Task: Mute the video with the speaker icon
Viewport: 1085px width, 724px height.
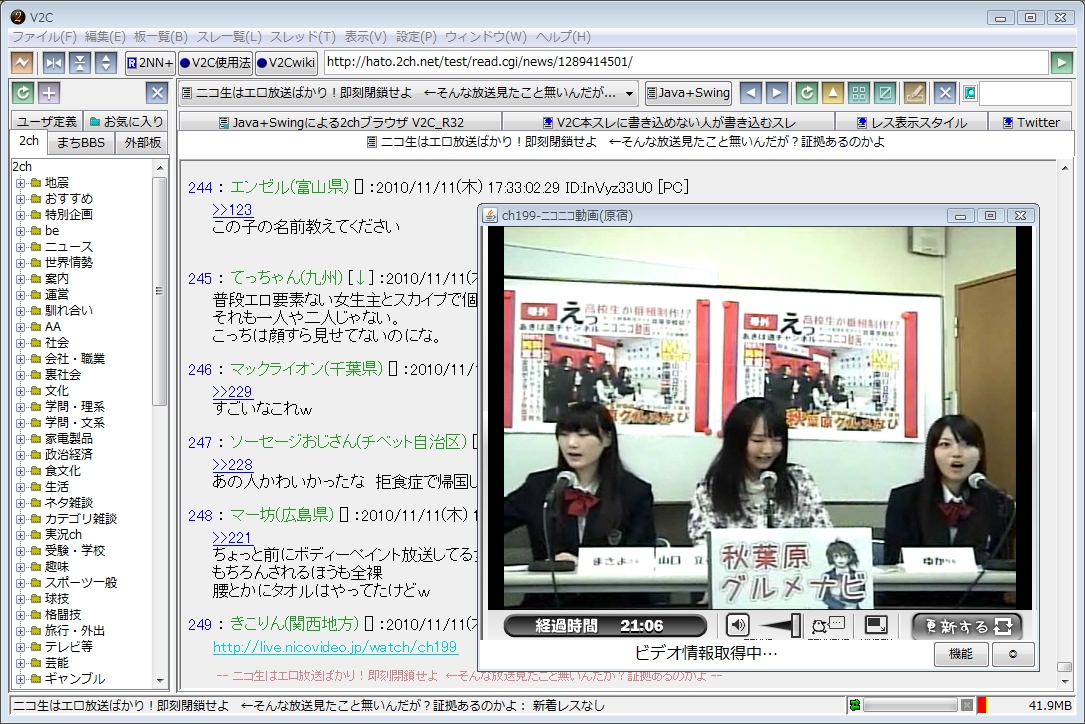Action: (x=738, y=626)
